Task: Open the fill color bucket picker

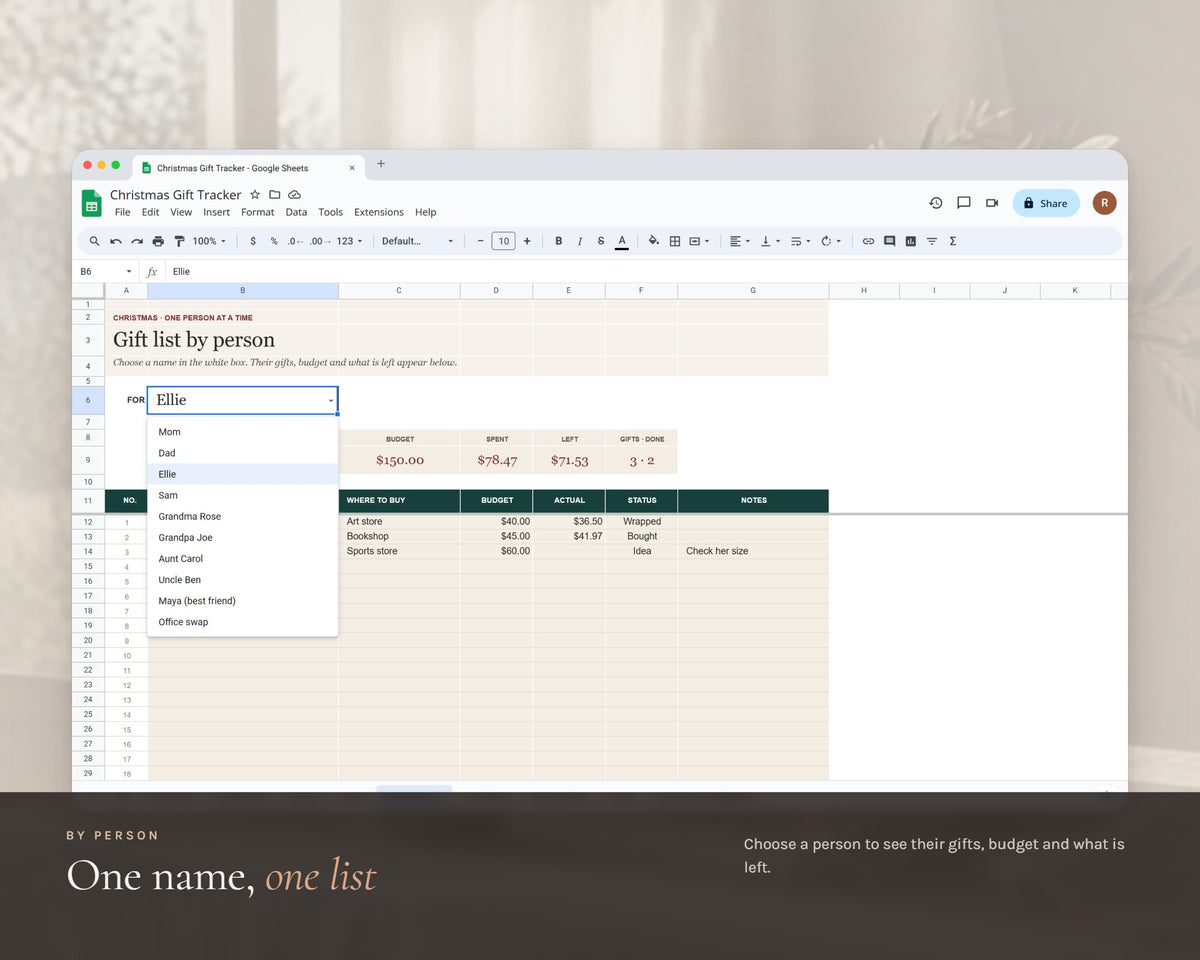Action: click(654, 241)
